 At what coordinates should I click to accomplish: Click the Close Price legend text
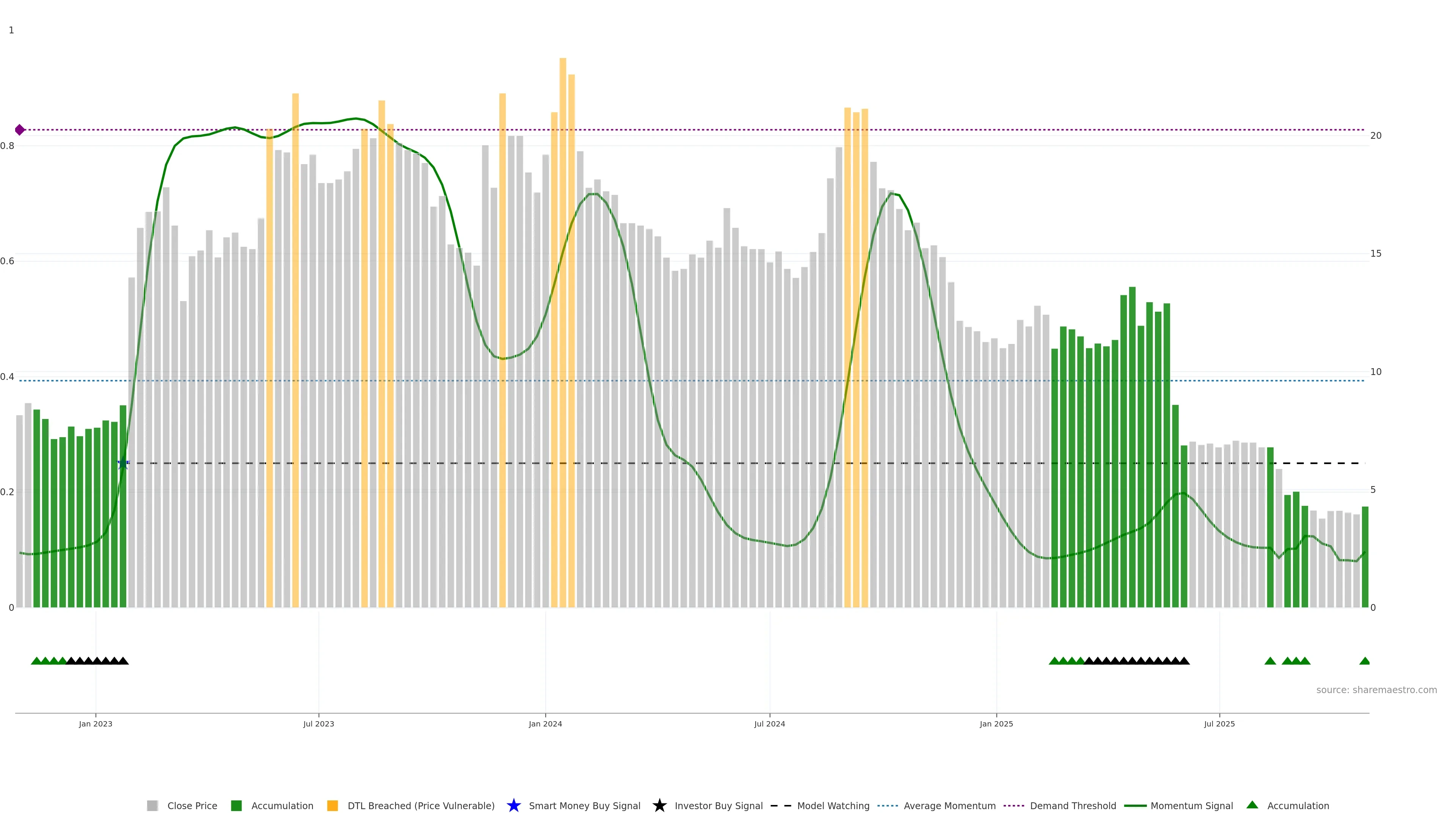click(x=192, y=805)
